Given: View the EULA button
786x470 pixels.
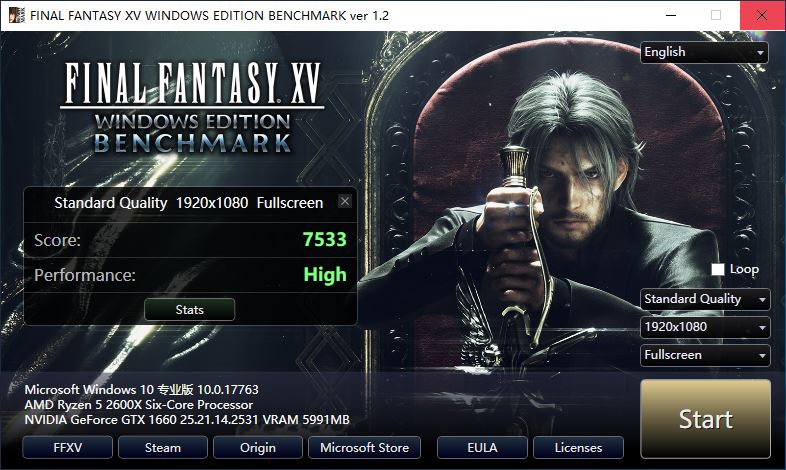Looking at the screenshot, I should coord(482,447).
